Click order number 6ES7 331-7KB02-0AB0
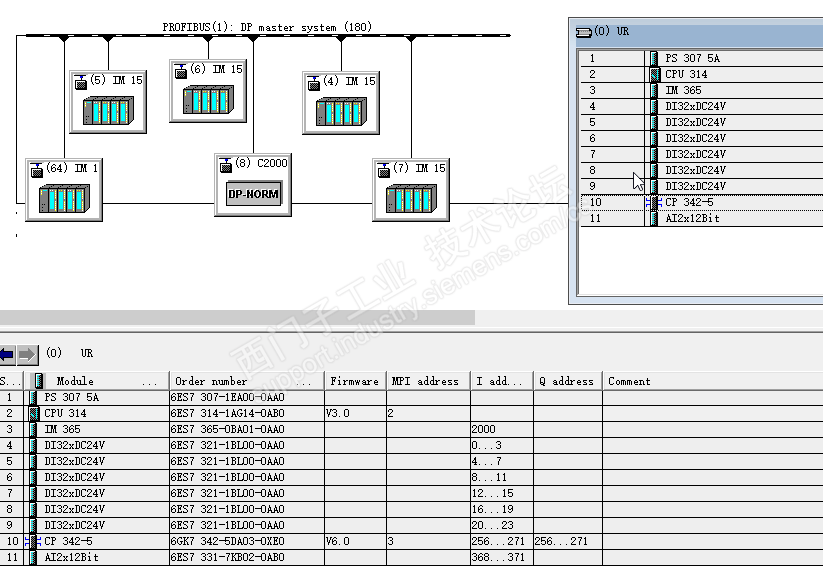Viewport: 823px width, 569px height. pos(227,557)
